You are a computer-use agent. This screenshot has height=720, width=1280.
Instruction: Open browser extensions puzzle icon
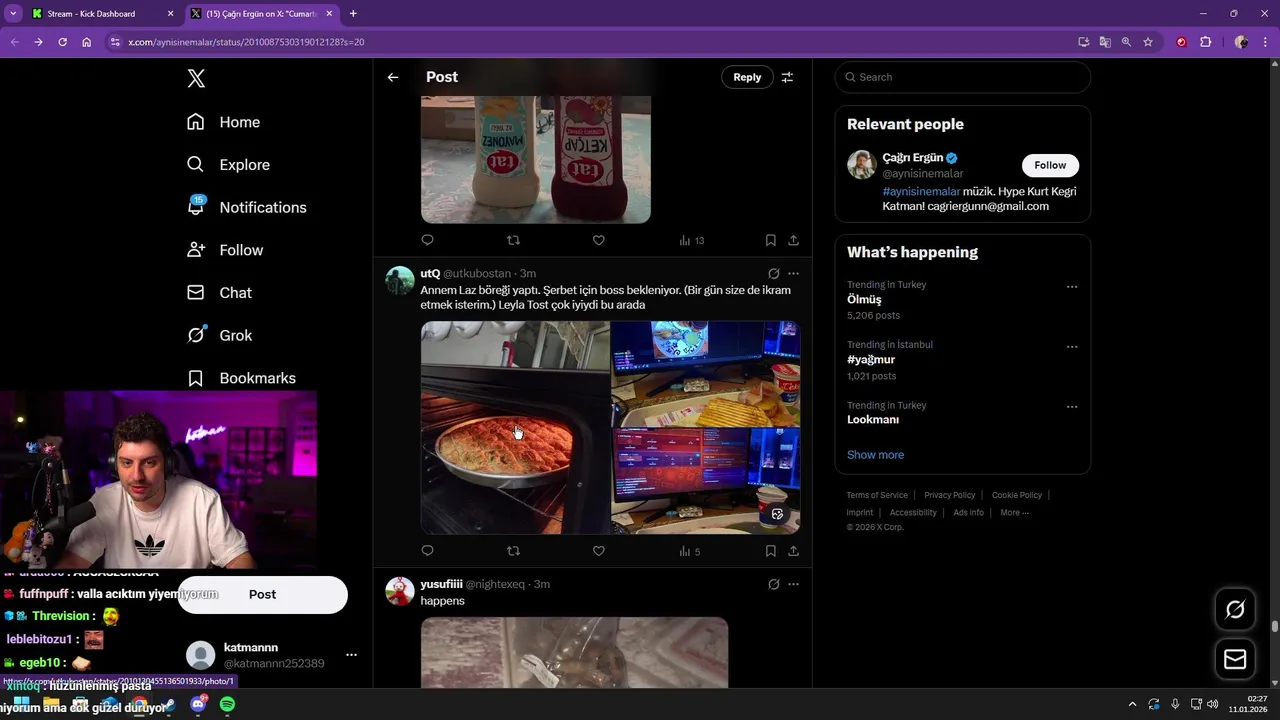click(1205, 42)
